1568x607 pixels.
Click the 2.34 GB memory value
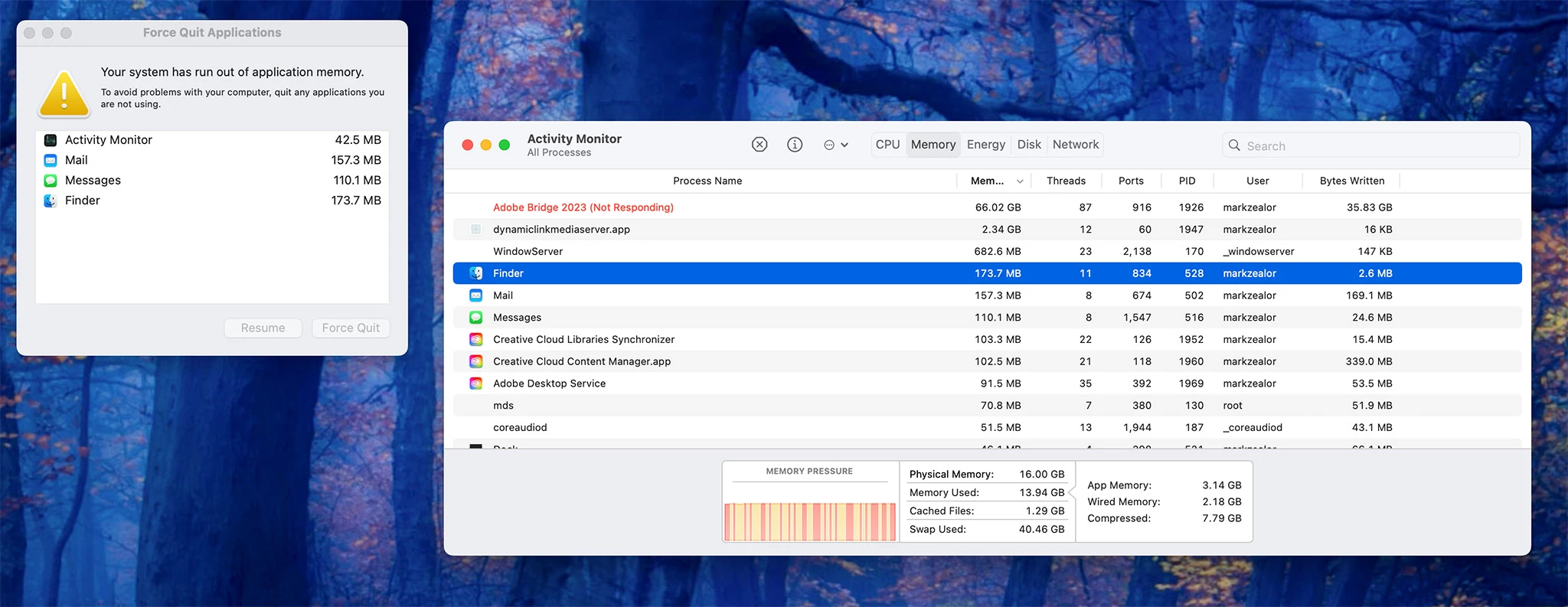pos(1001,230)
